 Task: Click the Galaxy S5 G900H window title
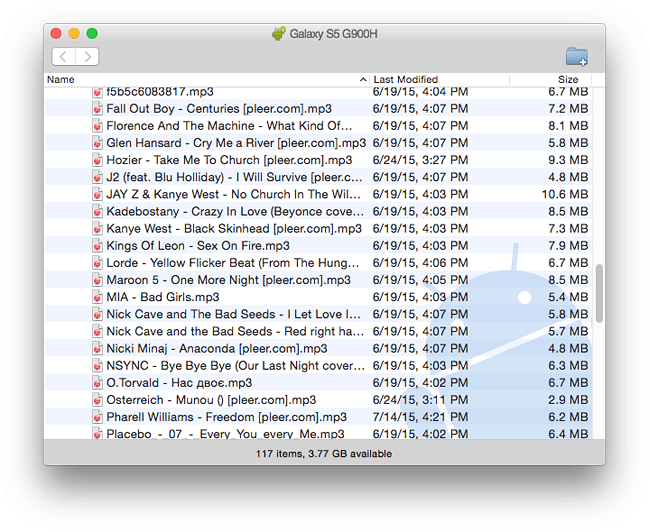(333, 34)
